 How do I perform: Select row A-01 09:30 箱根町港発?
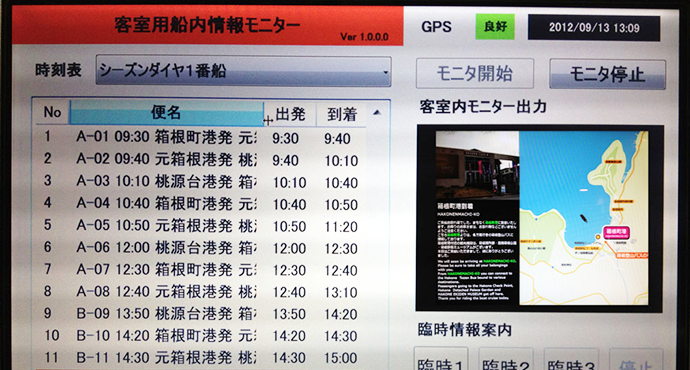200,138
